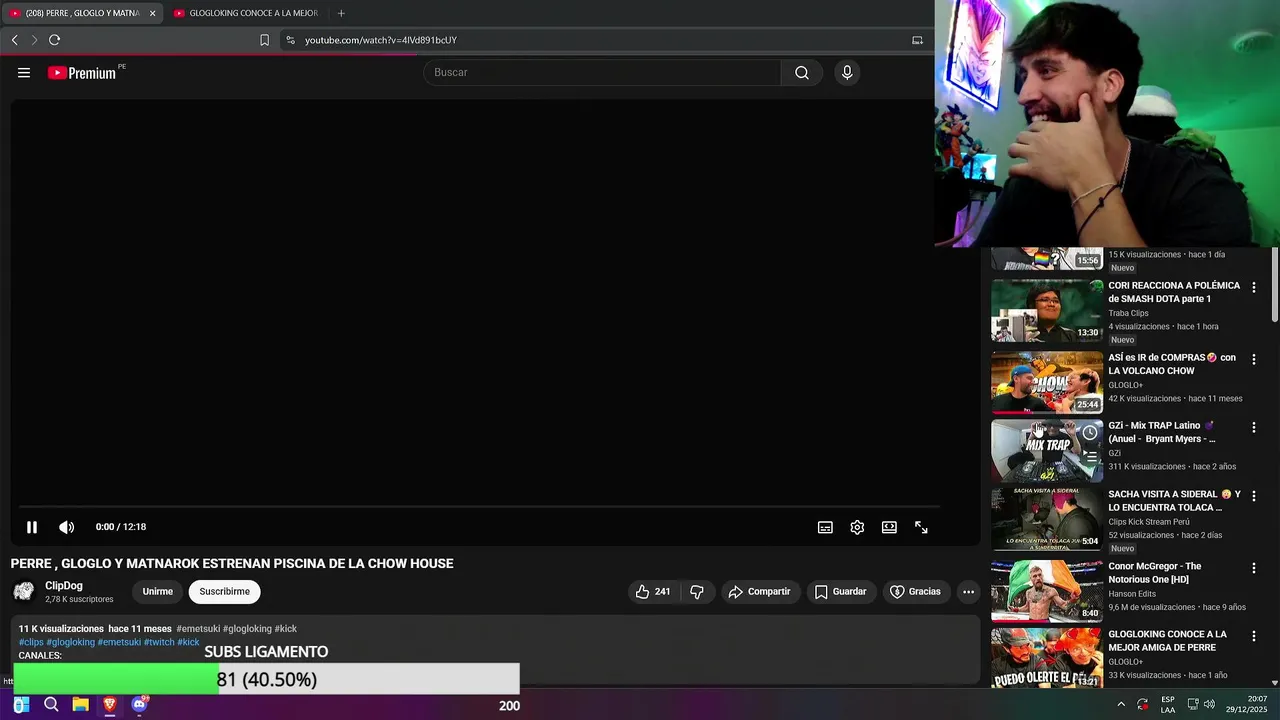The image size is (1280, 720).
Task: Save video with Guardar button
Action: (x=840, y=592)
